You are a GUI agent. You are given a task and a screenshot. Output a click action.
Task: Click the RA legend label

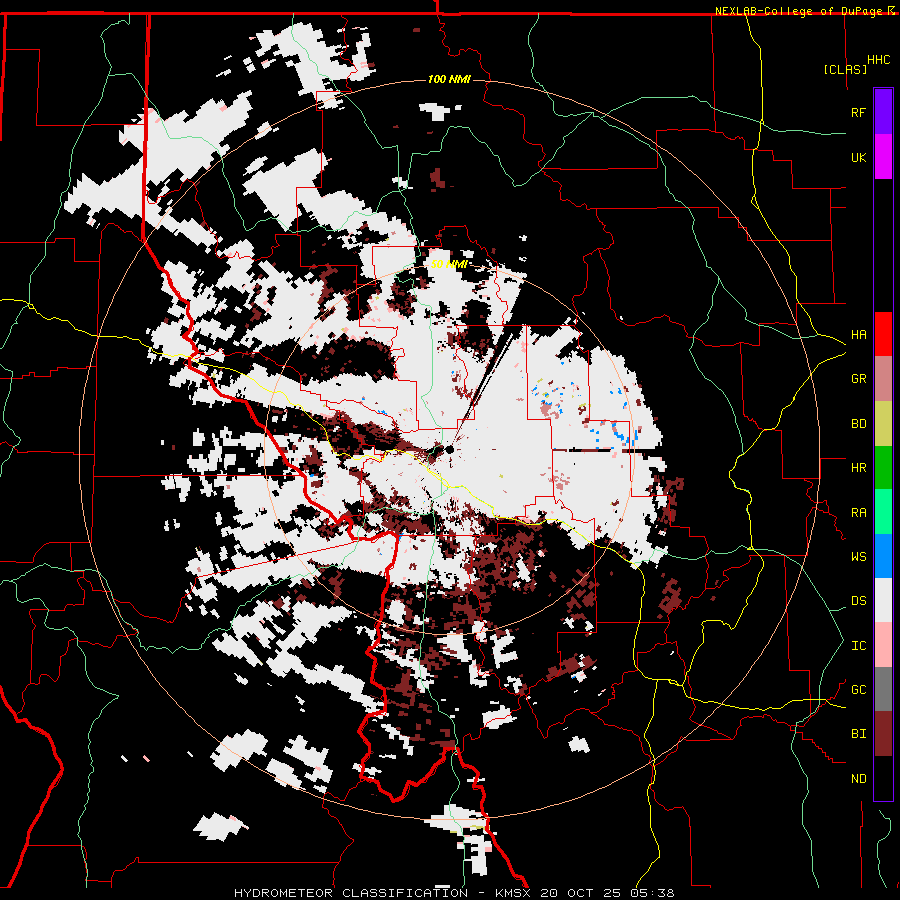[x=858, y=513]
